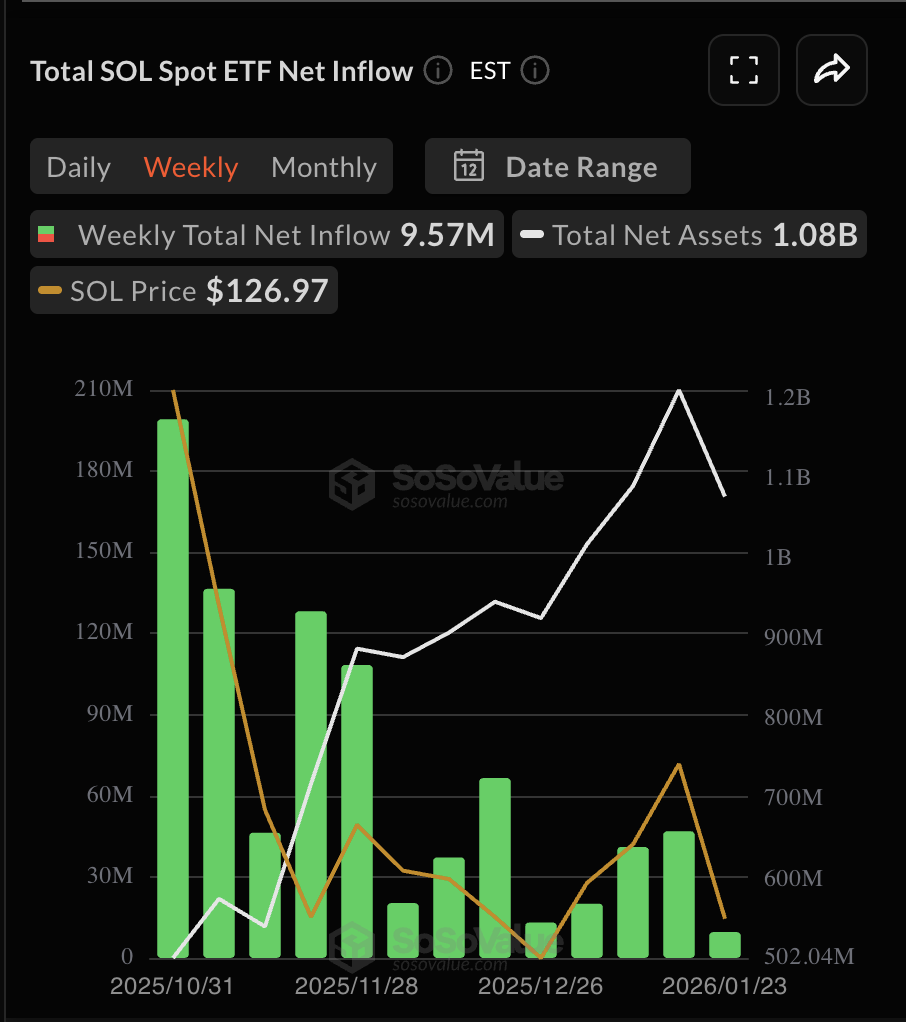Switch to the Monthly view
This screenshot has width=906, height=1022.
pyautogui.click(x=324, y=167)
